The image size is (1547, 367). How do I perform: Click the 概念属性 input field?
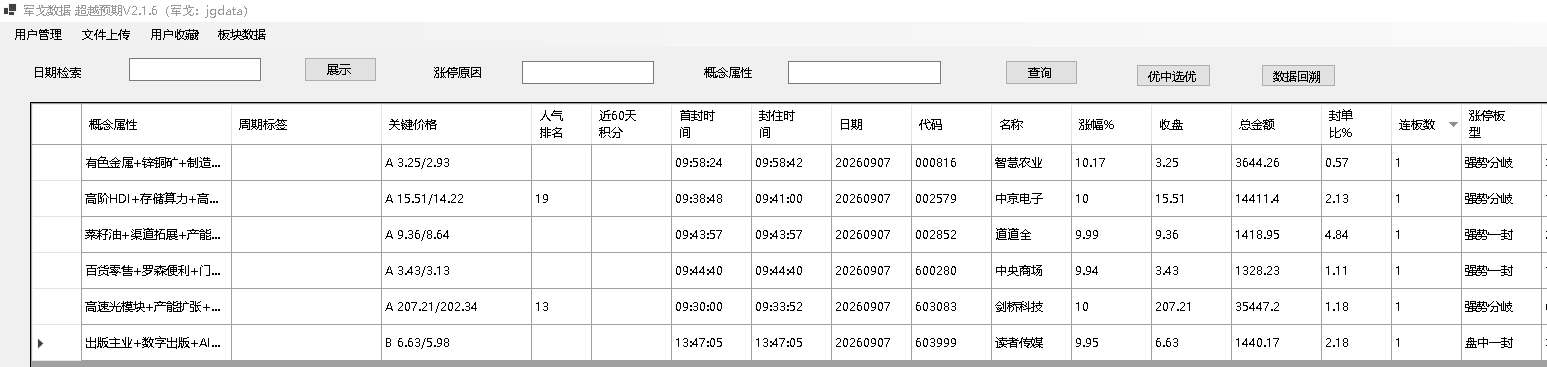coord(864,72)
